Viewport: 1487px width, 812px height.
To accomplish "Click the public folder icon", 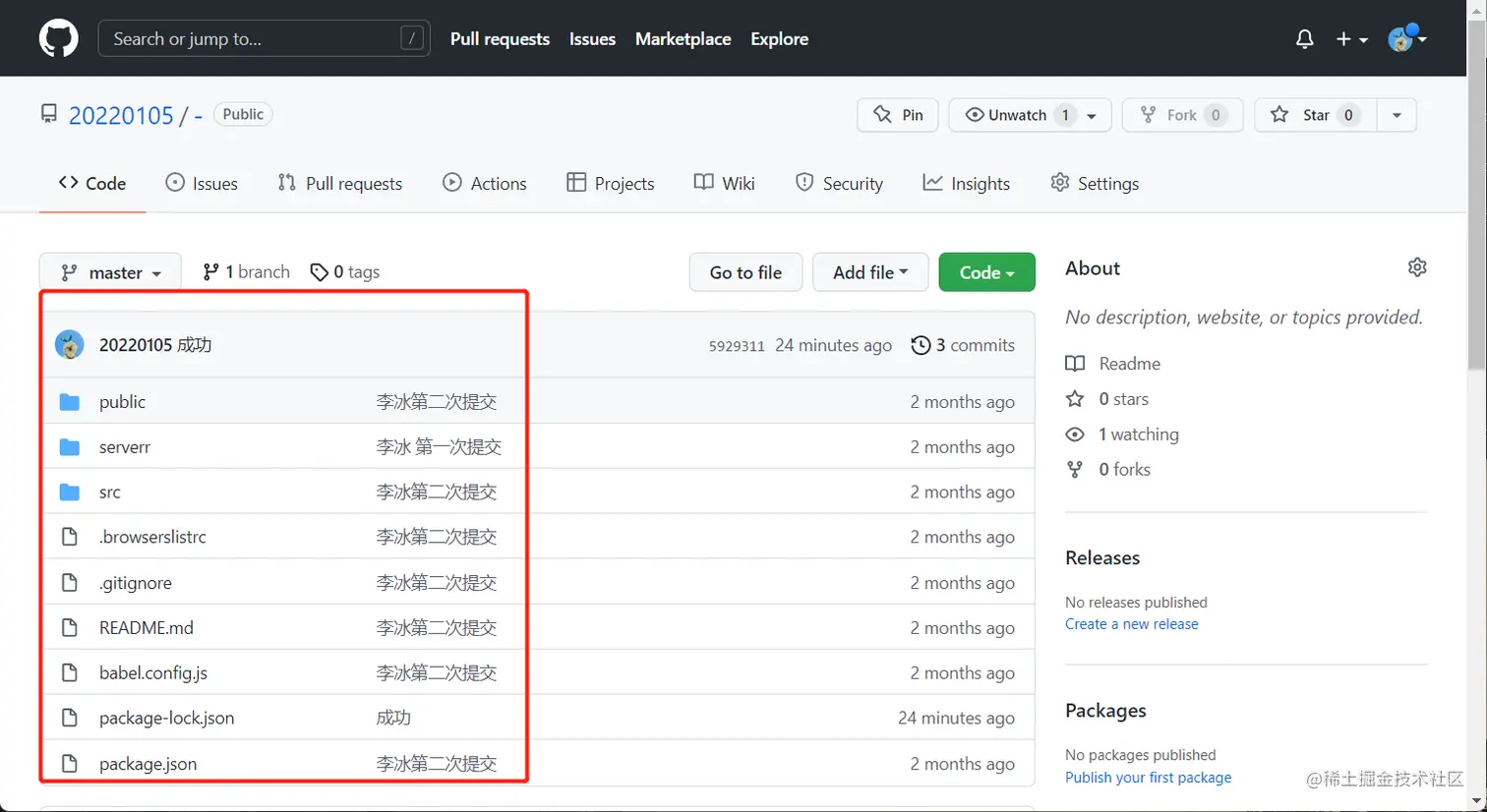I will [x=69, y=402].
